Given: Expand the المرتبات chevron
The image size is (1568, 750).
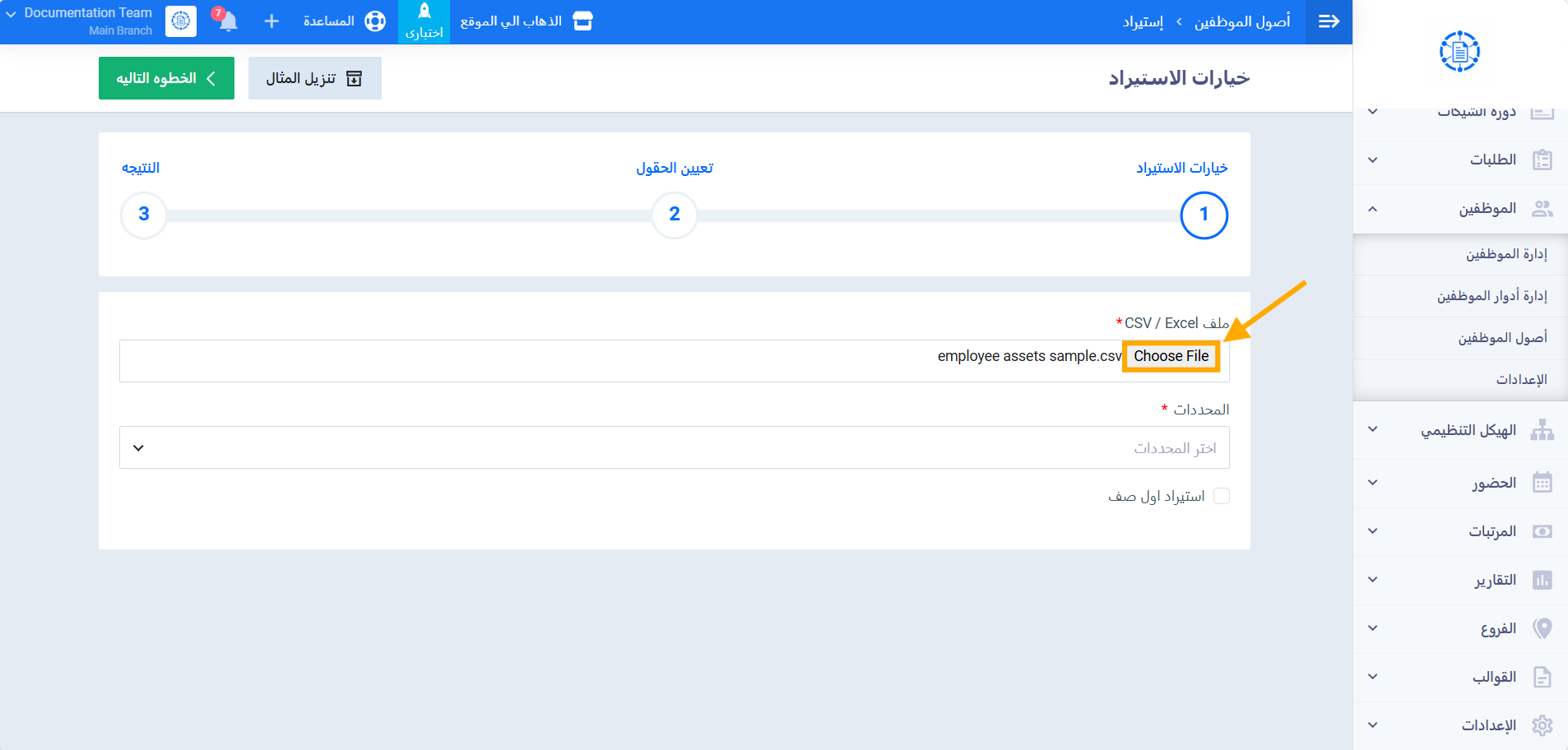Looking at the screenshot, I should [x=1372, y=531].
